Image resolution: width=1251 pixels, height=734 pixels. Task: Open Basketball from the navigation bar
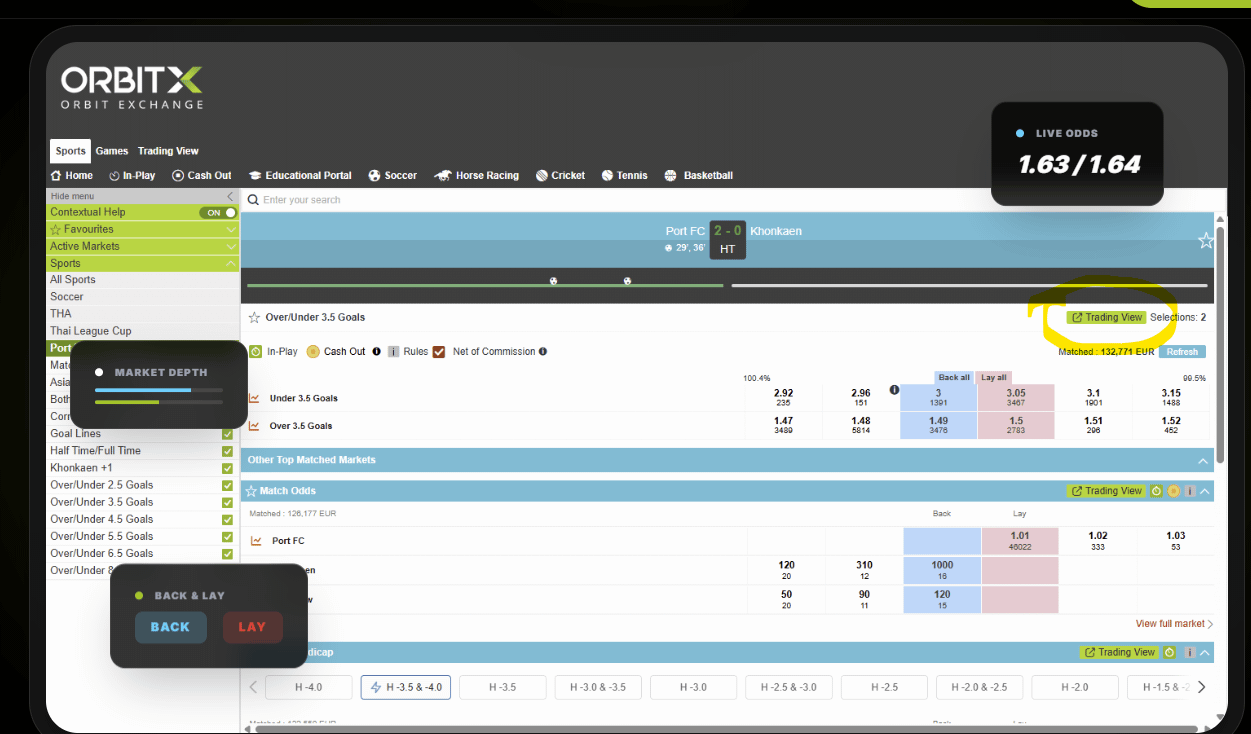(698, 175)
